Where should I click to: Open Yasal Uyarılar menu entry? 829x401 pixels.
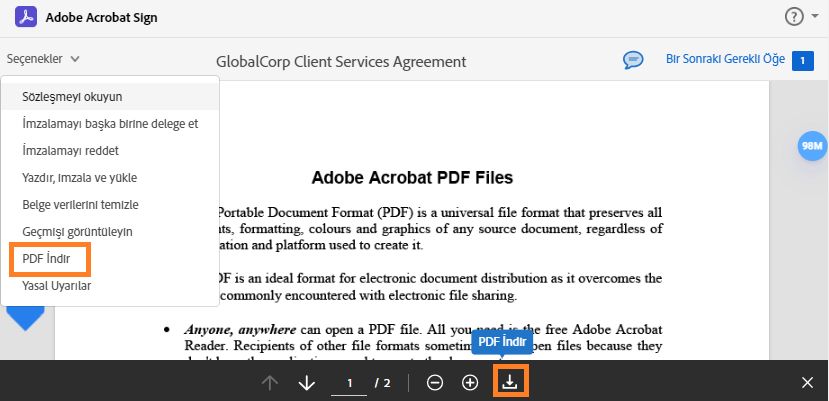110,286
